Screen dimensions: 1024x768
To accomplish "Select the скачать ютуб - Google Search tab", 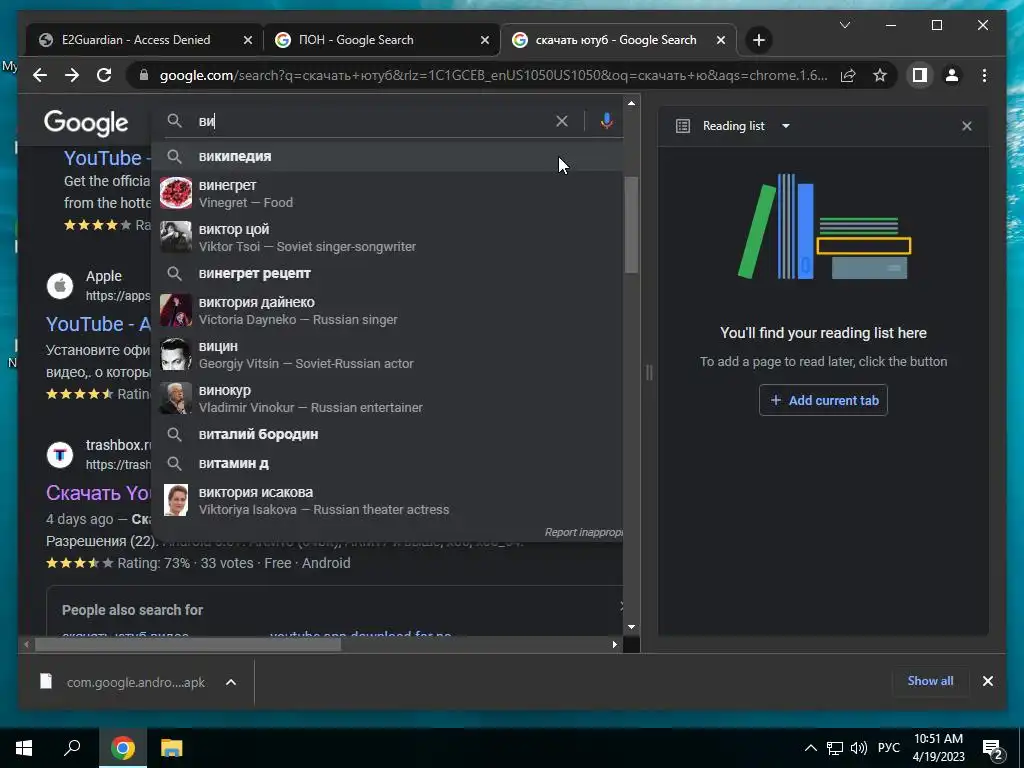I will point(616,40).
